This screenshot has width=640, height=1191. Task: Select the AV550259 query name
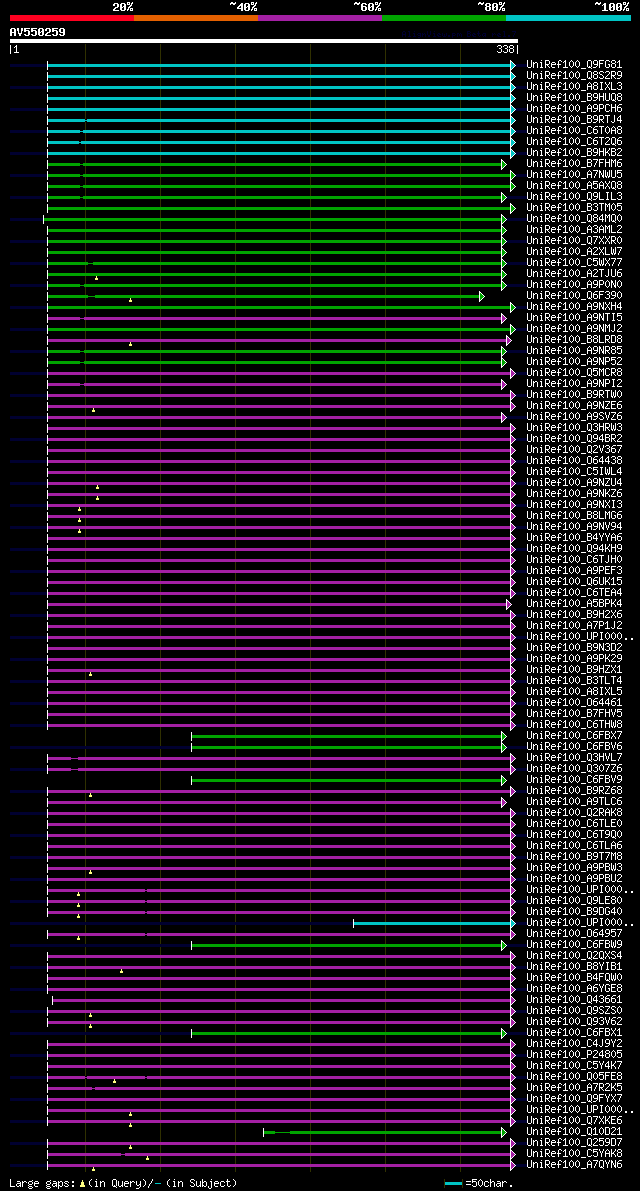click(x=37, y=32)
